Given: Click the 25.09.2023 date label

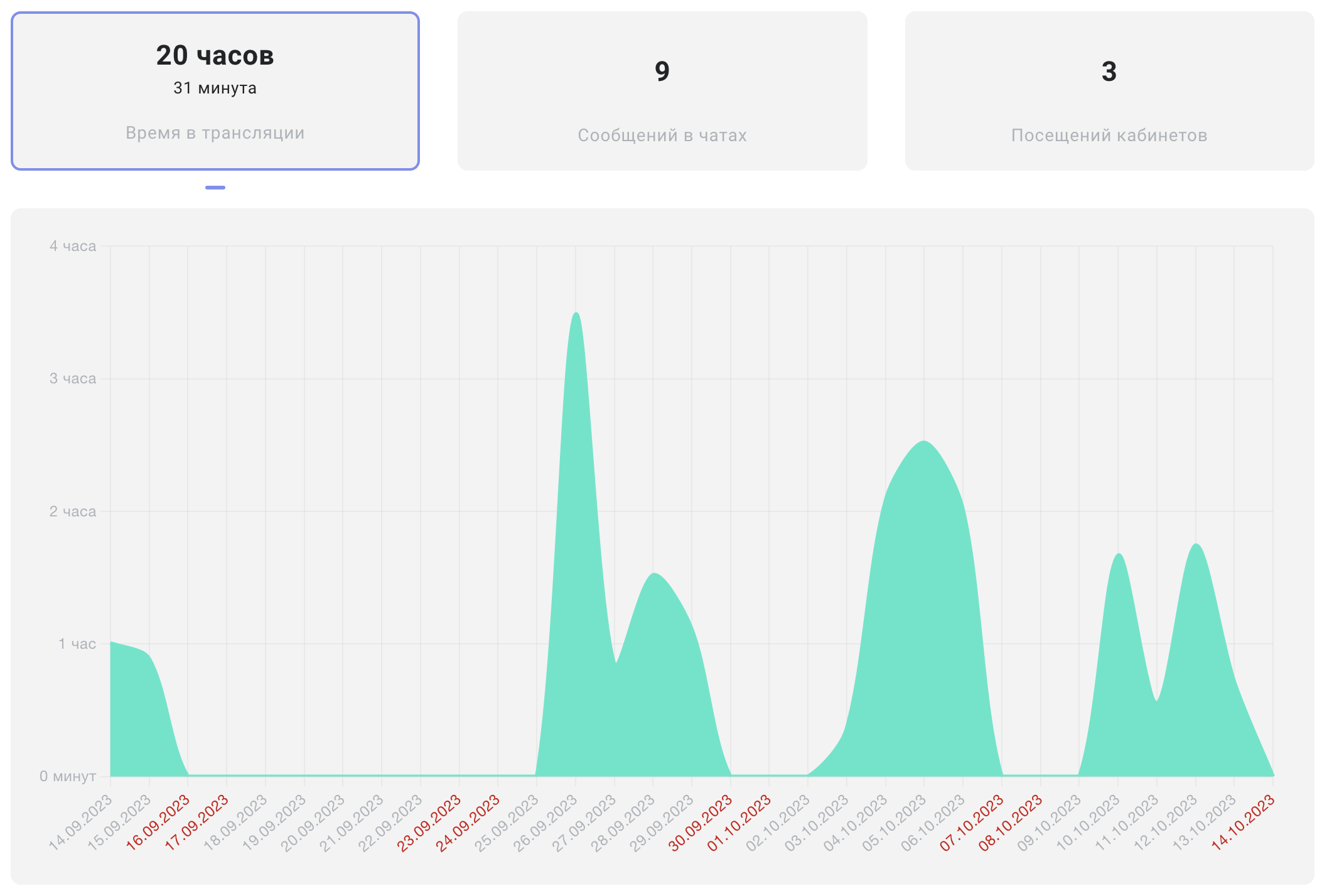Looking at the screenshot, I should 507,823.
